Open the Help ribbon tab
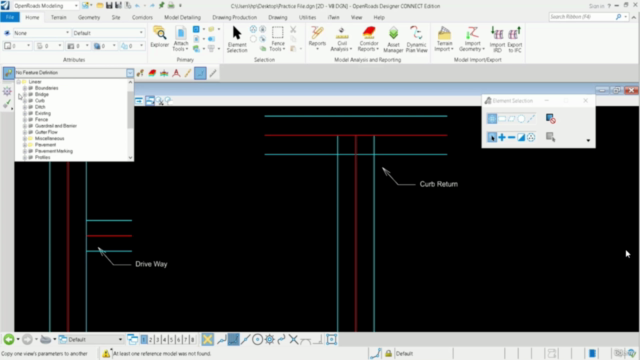Screen dimensions: 640x360 click(x=379, y=18)
